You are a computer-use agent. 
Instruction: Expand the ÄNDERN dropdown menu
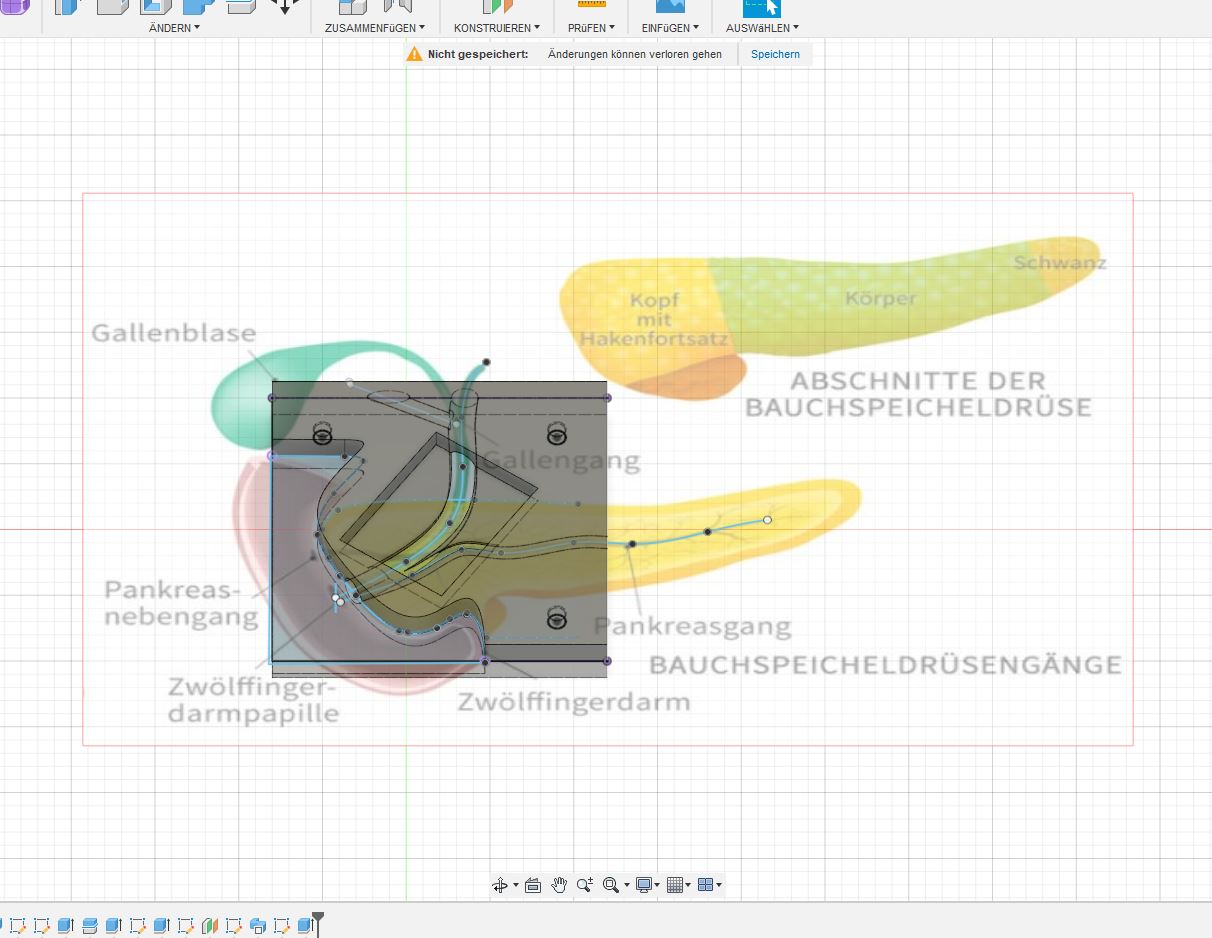coord(174,28)
